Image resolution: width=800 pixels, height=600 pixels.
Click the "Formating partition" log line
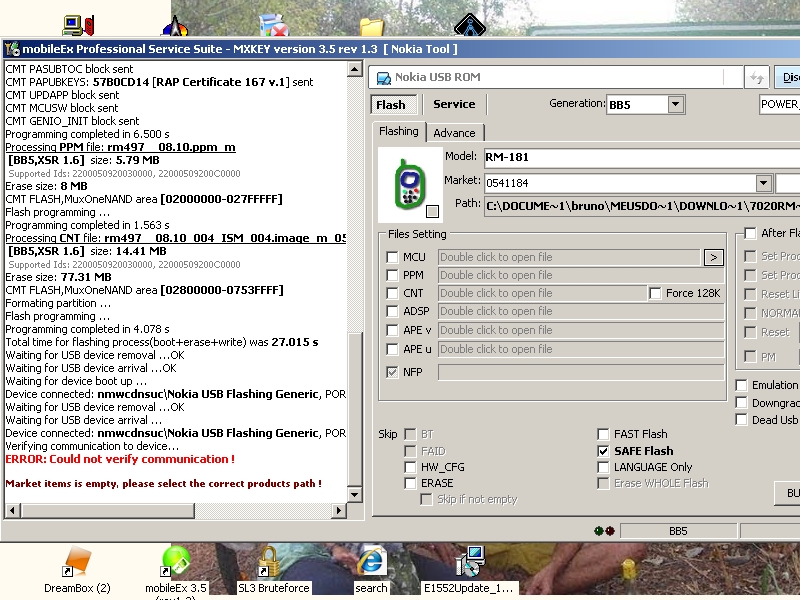(58, 304)
